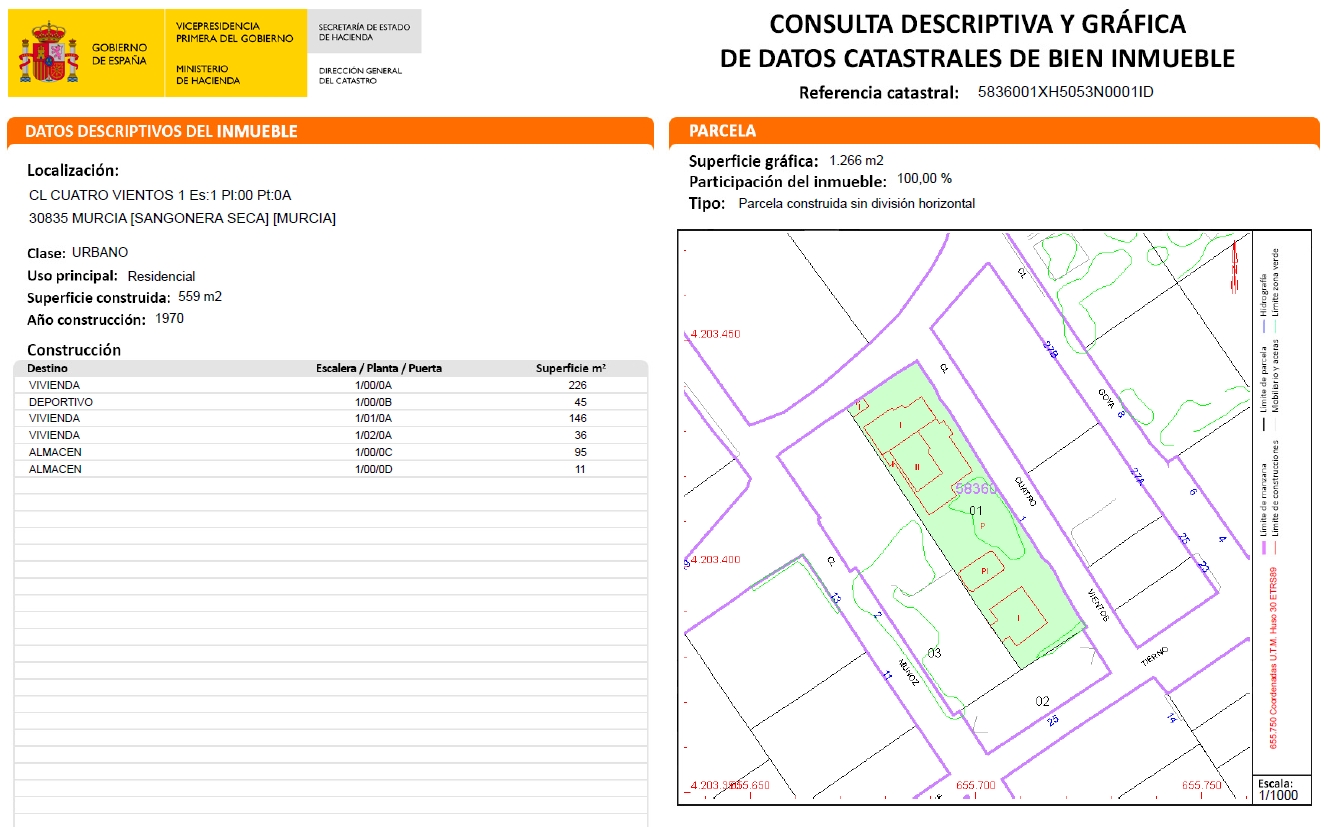Click 'Escalera / Planta / Puerta' column header
This screenshot has height=827, width=1336.
[x=379, y=368]
